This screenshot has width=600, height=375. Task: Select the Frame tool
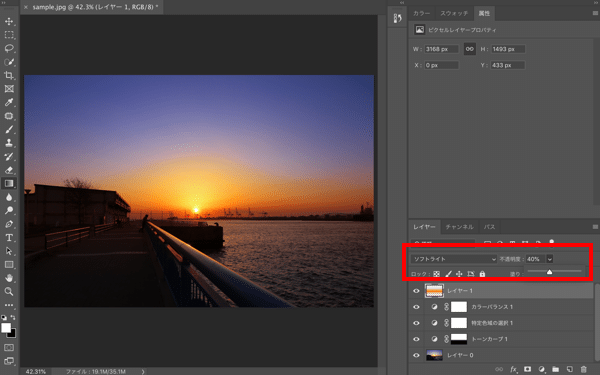[9, 89]
